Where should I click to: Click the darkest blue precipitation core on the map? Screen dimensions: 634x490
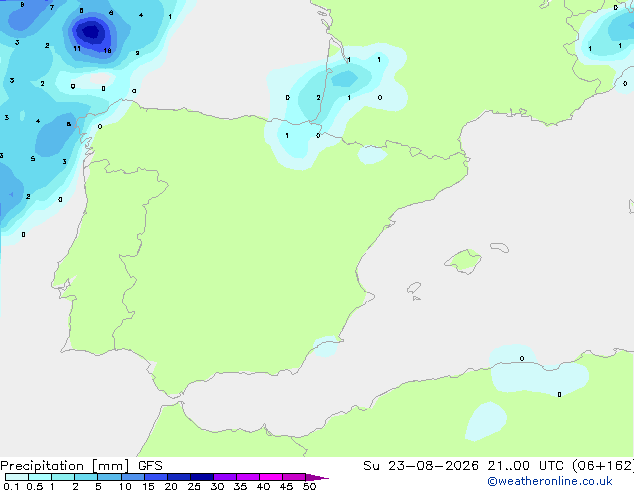coord(91,32)
